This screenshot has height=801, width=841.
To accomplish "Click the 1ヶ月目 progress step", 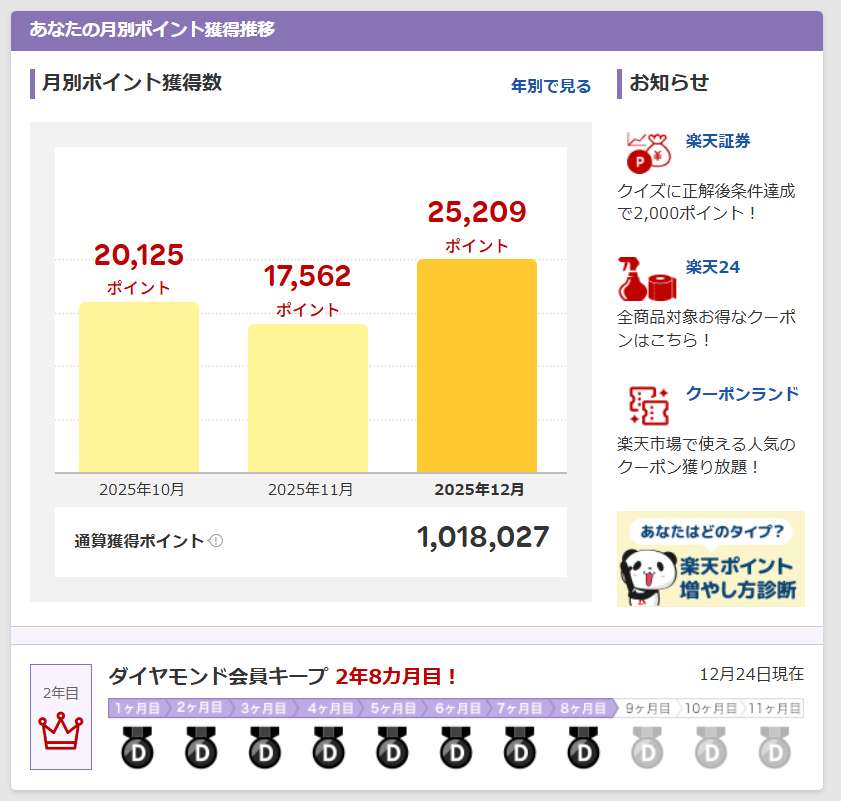I will (x=137, y=708).
